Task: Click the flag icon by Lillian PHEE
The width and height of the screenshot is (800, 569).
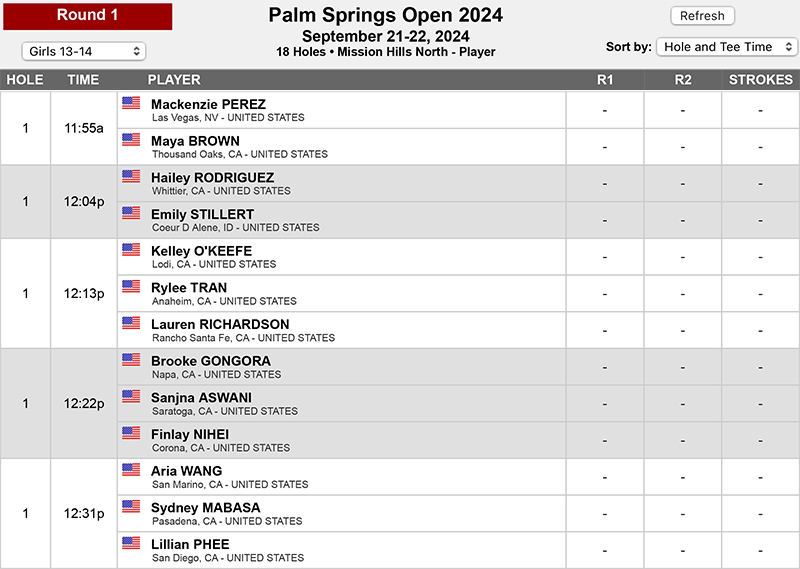Action: (x=131, y=543)
